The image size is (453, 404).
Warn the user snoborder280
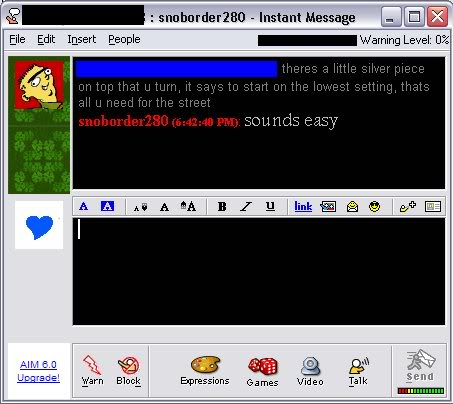click(x=92, y=371)
